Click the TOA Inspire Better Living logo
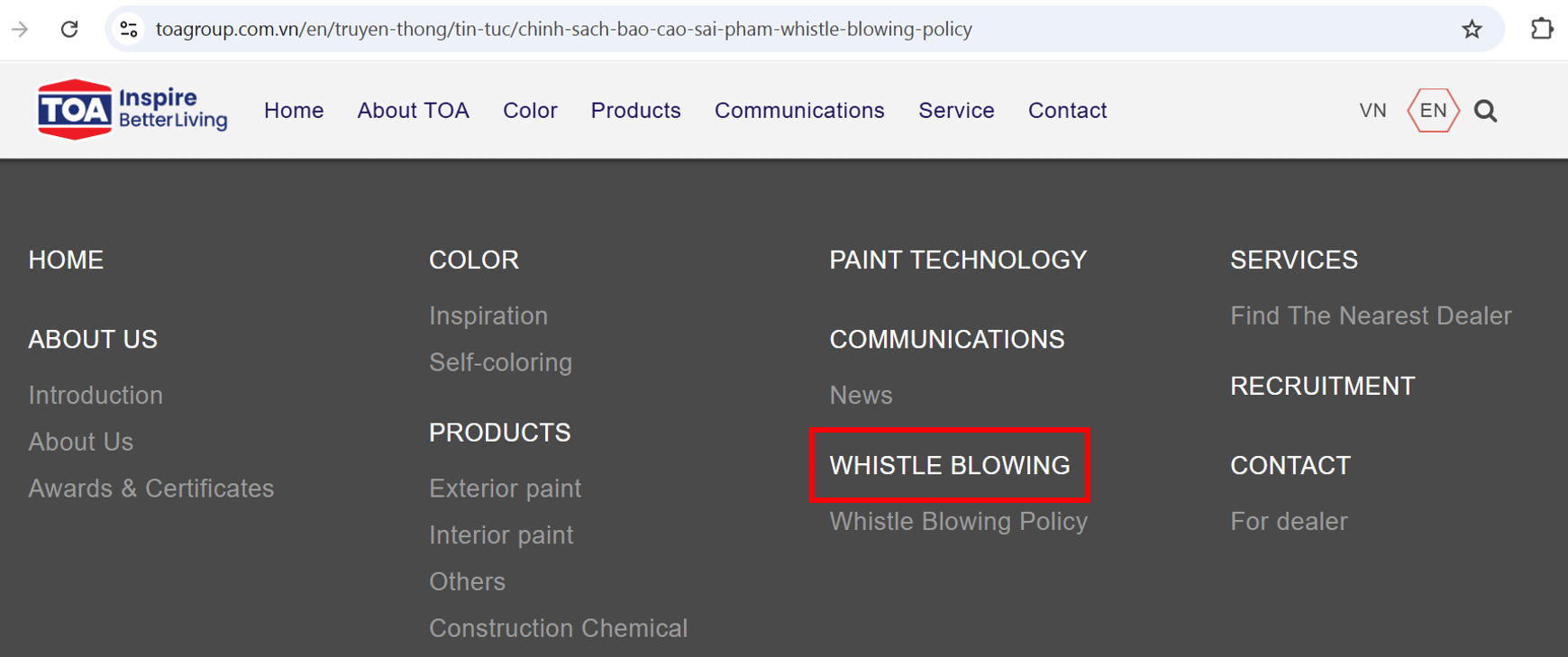Screen dimensions: 1568x657 (x=132, y=110)
